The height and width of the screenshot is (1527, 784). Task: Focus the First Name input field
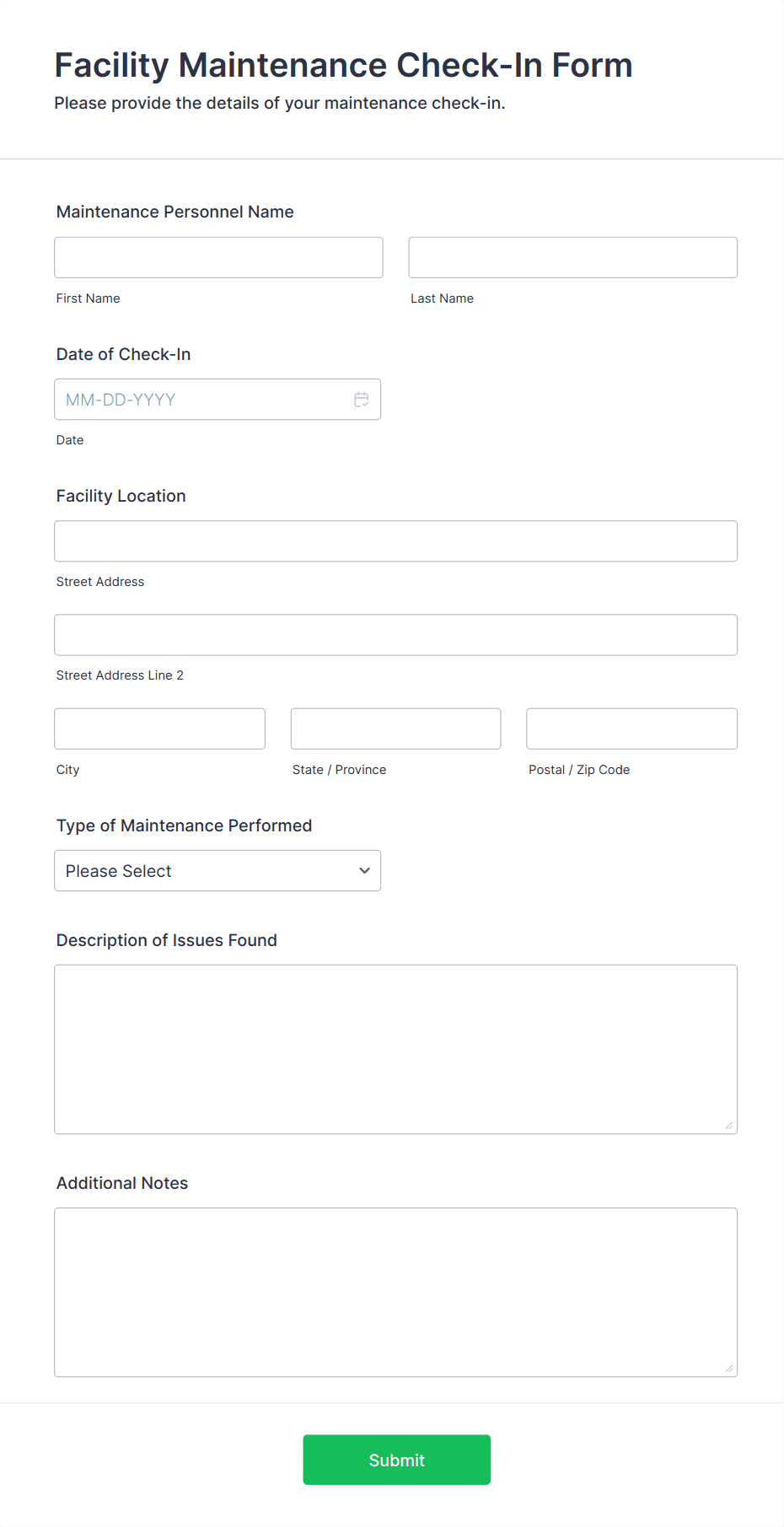pos(218,258)
